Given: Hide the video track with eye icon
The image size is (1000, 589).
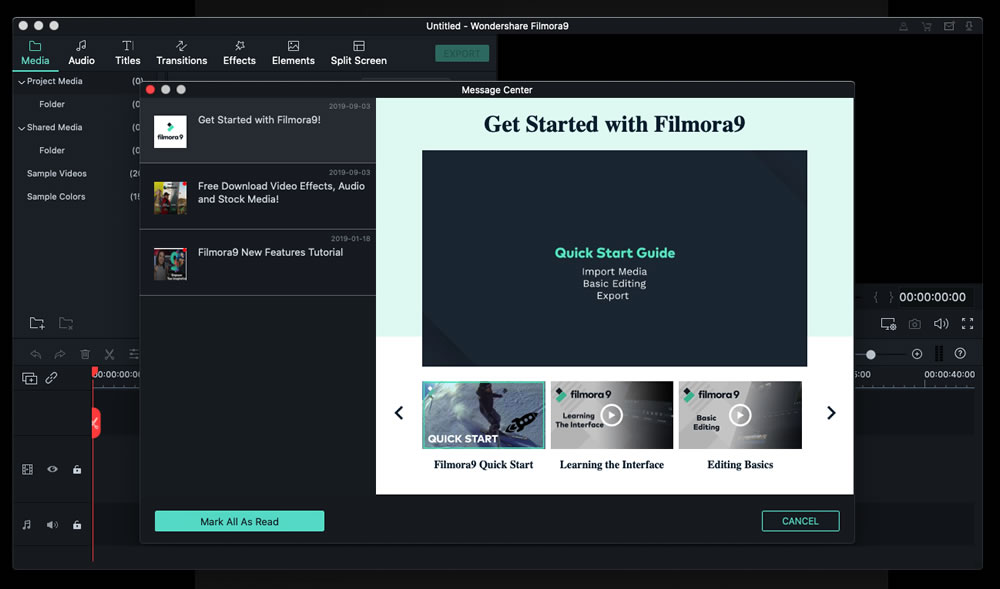Looking at the screenshot, I should 52,469.
